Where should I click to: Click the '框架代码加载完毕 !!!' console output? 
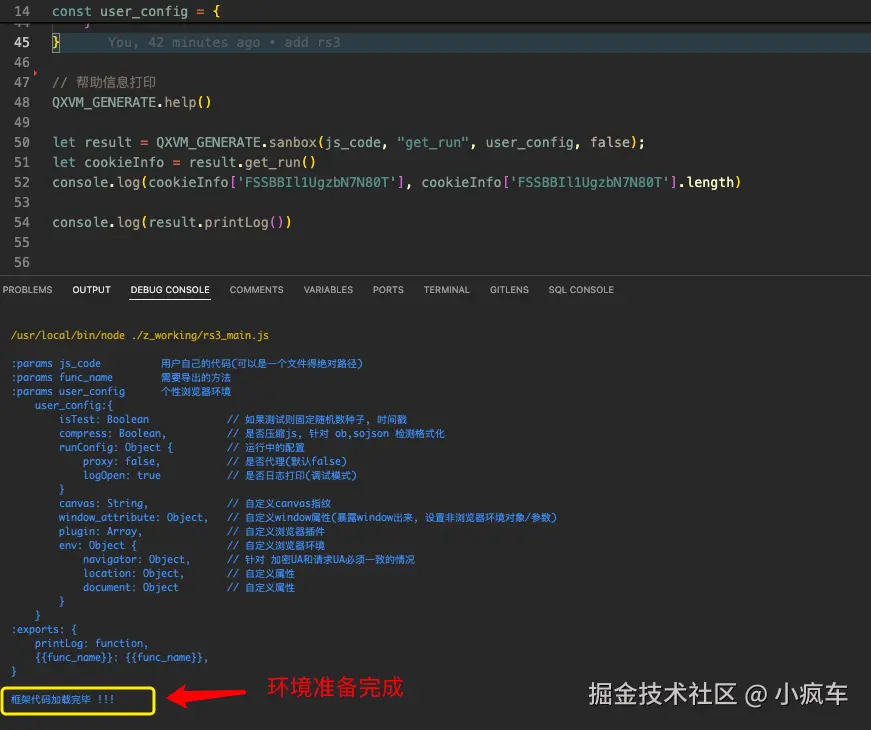coord(63,699)
